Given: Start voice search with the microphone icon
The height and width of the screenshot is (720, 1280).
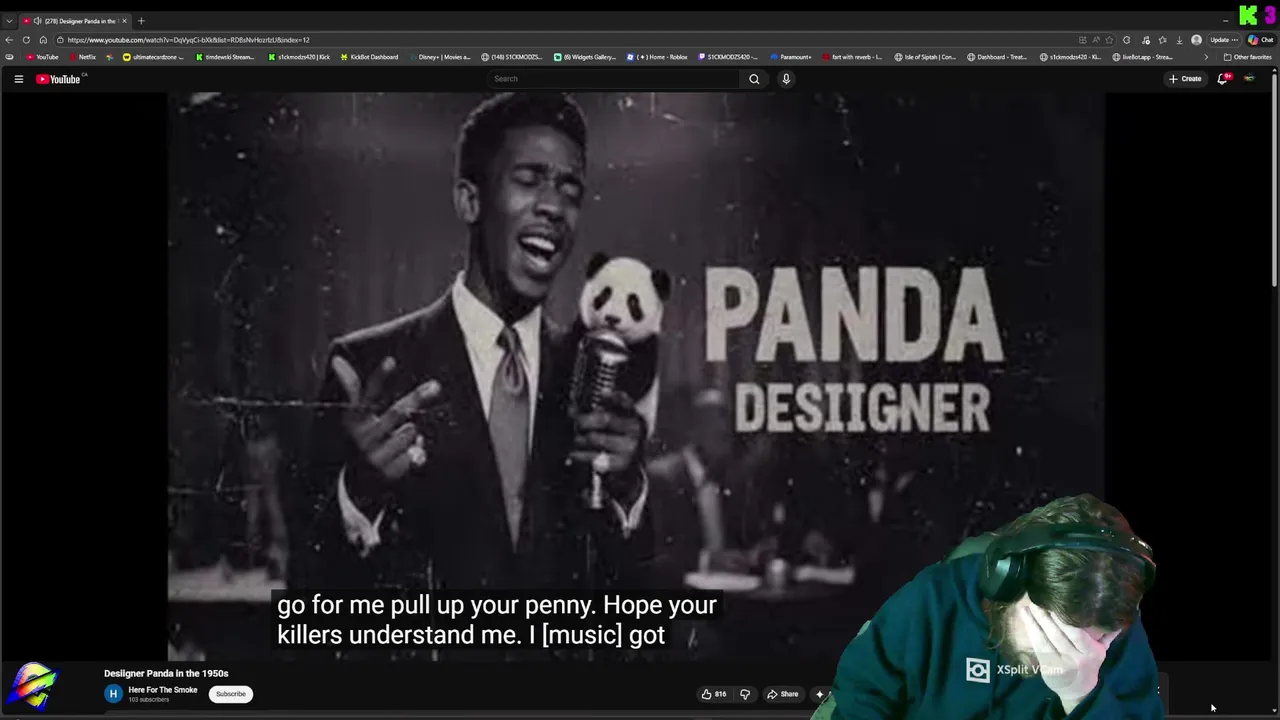Looking at the screenshot, I should [786, 79].
